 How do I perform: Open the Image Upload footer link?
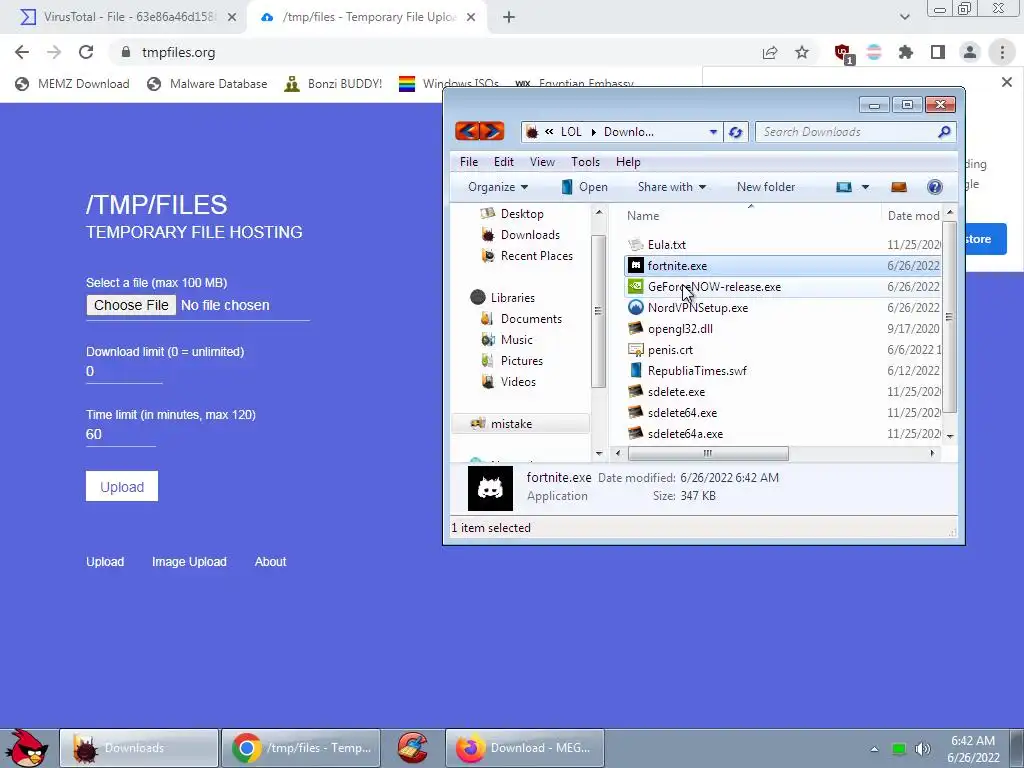click(189, 562)
